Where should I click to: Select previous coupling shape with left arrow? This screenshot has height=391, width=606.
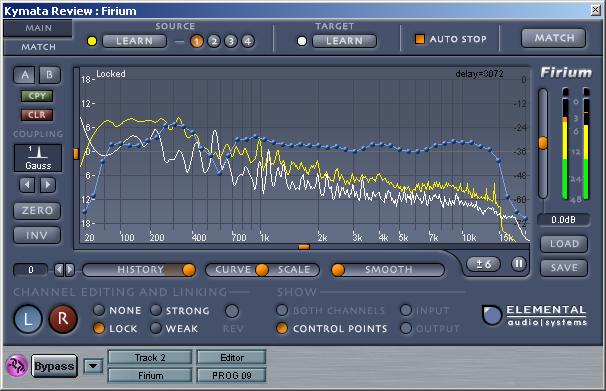coord(27,185)
